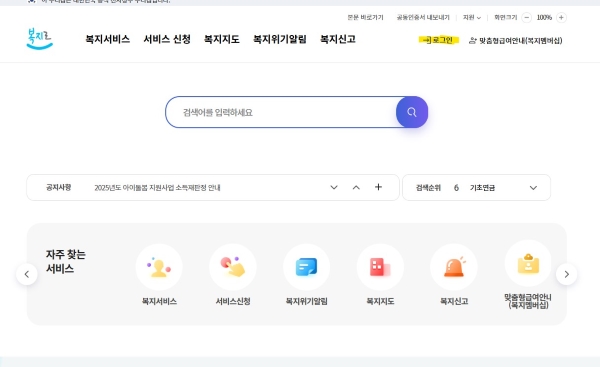
Task: Open the 복지서비스 shortcut icon
Action: [x=159, y=267]
